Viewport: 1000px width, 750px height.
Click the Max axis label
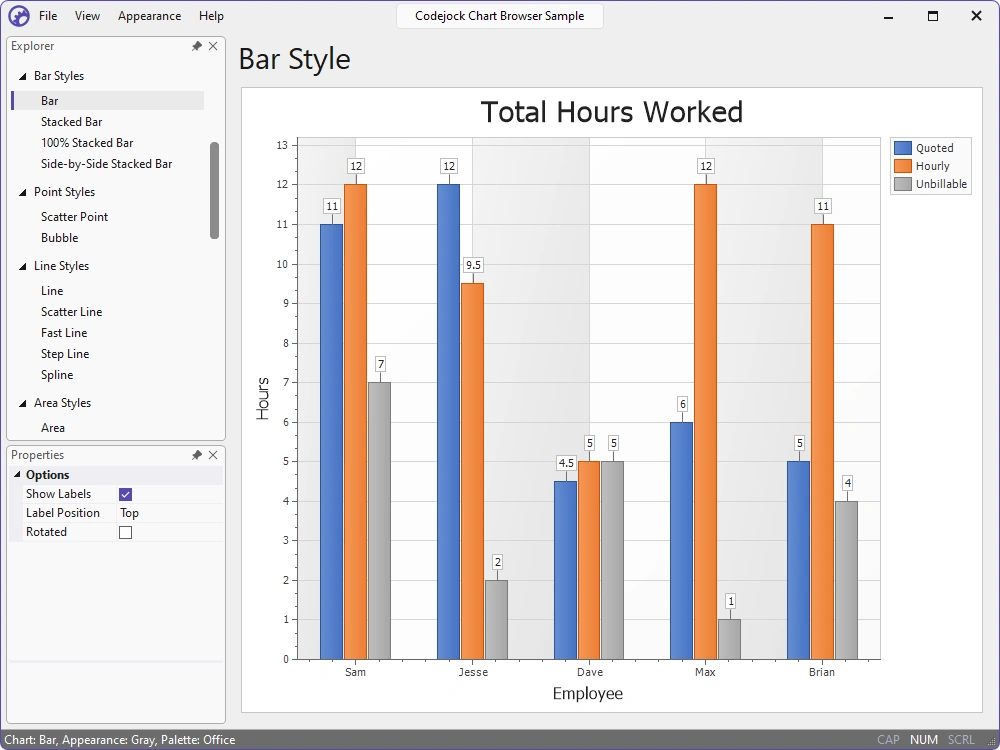(705, 672)
